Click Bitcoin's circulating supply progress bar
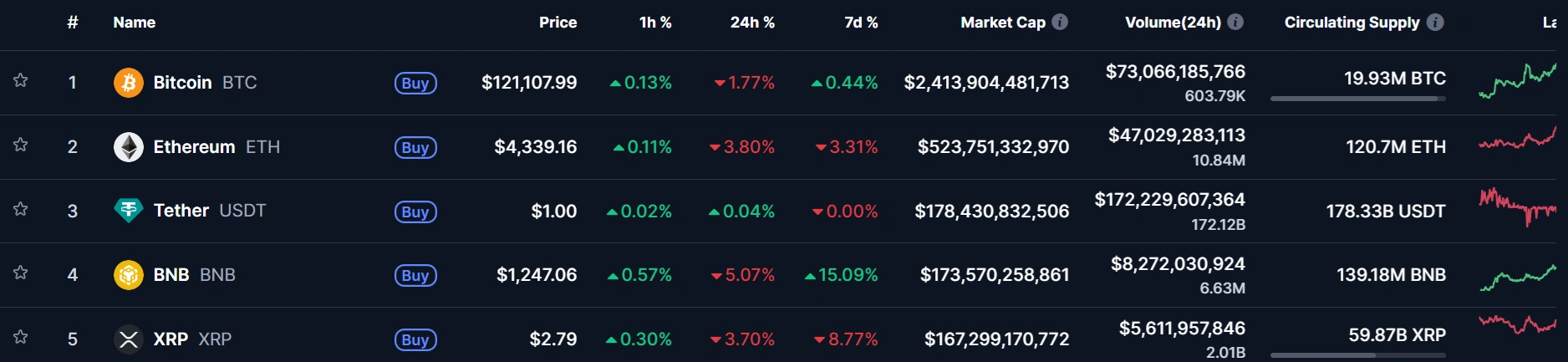 [1357, 99]
